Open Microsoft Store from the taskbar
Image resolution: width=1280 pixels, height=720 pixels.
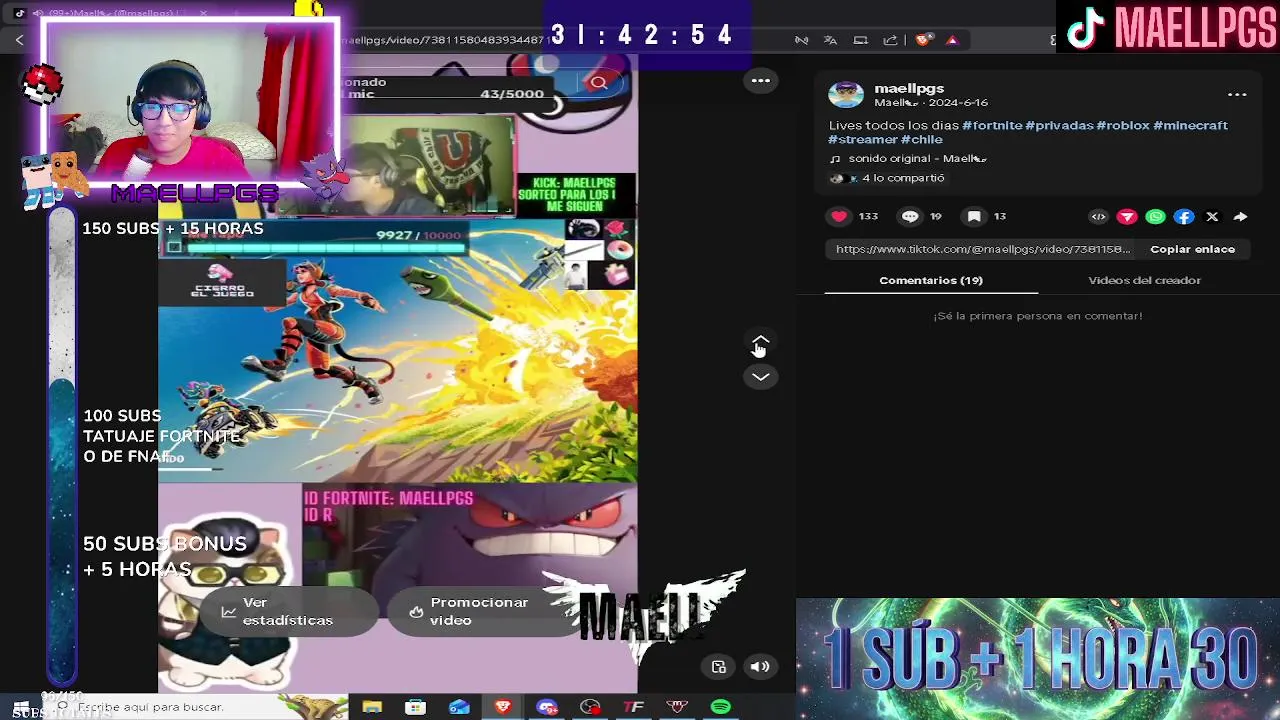(415, 707)
